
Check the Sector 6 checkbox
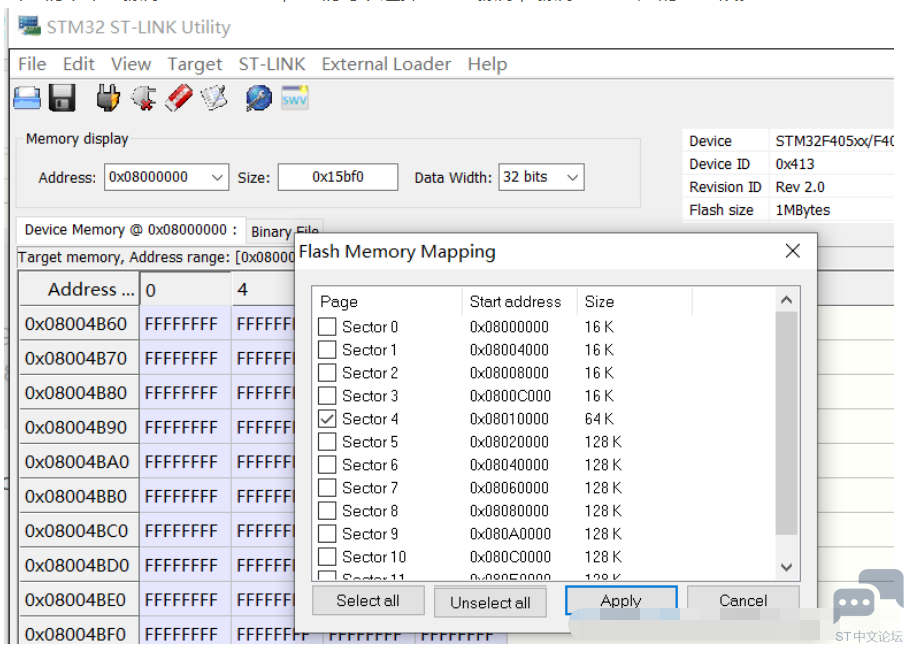click(327, 465)
